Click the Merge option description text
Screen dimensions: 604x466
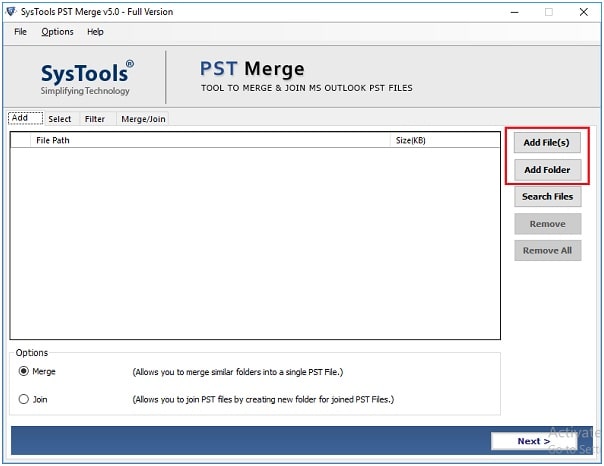coord(238,372)
